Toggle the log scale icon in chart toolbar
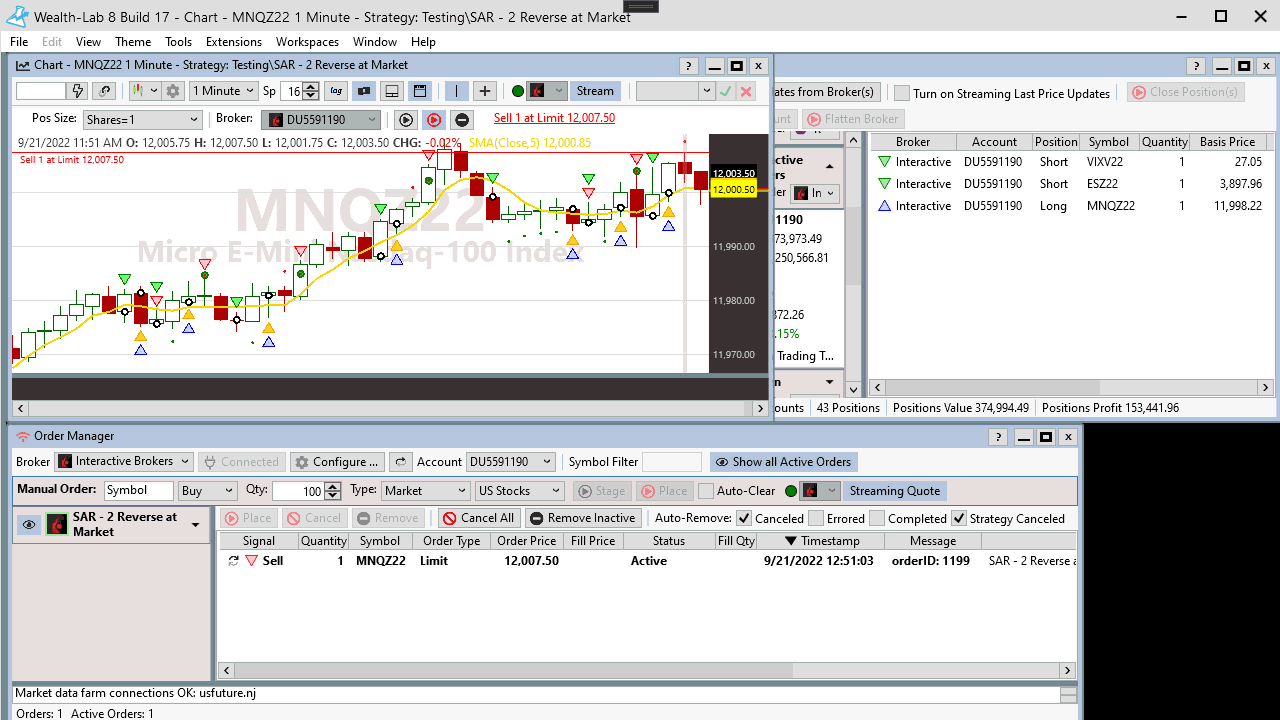Image resolution: width=1280 pixels, height=720 pixels. pos(336,91)
